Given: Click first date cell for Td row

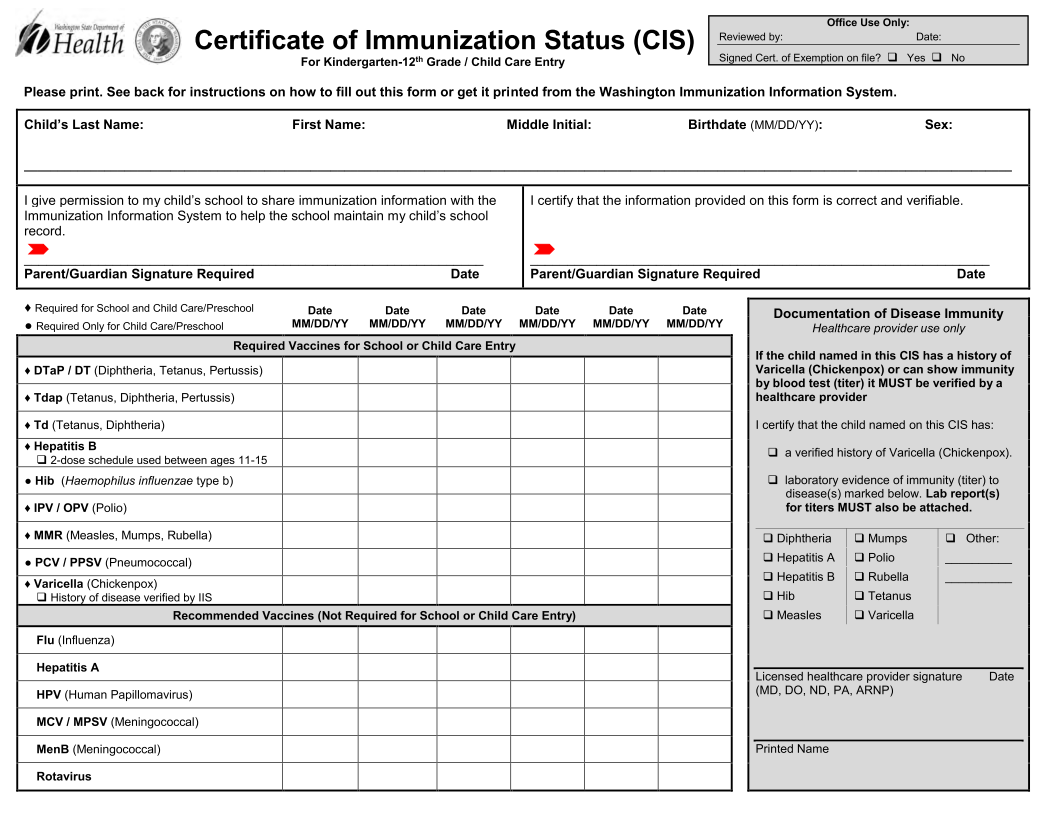Looking at the screenshot, I should pyautogui.click(x=320, y=425).
